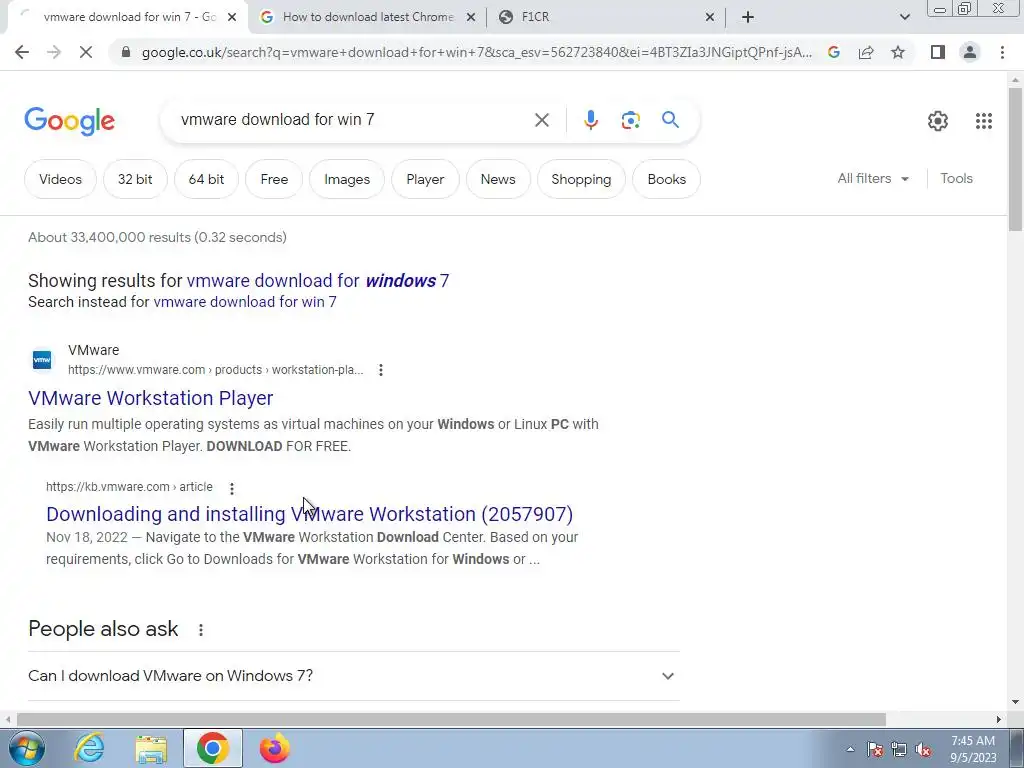The width and height of the screenshot is (1024, 768).
Task: Click the address bar URL
Action: click(477, 52)
